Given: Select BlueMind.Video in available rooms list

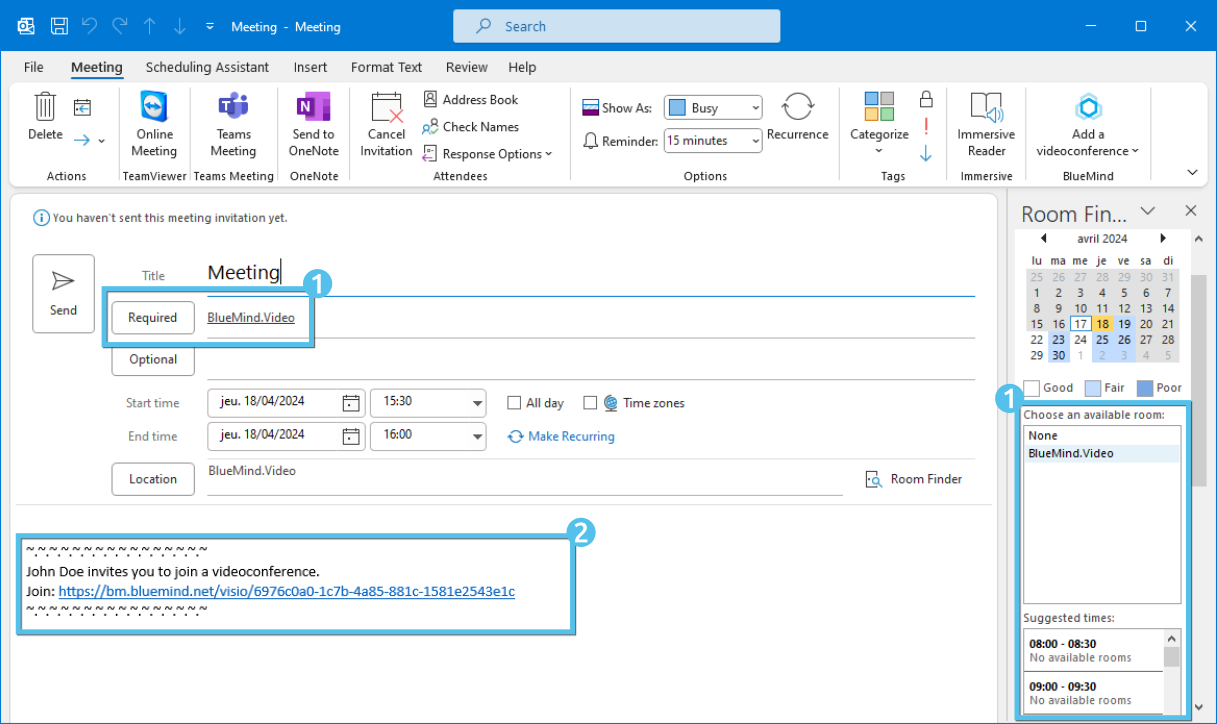Looking at the screenshot, I should point(1071,453).
